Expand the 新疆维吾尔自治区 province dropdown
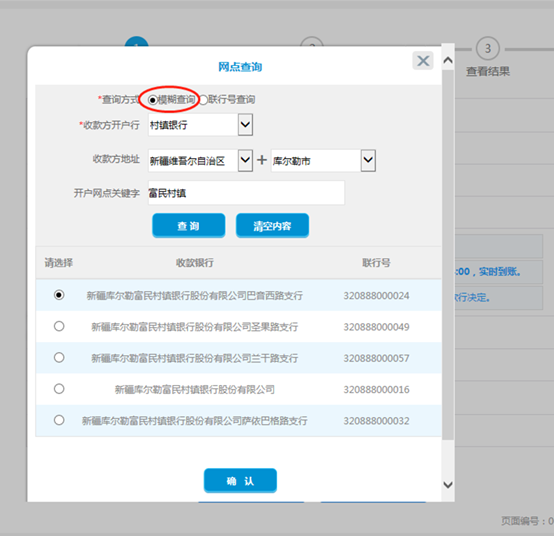Screen dimensions: 554x536 click(x=245, y=160)
